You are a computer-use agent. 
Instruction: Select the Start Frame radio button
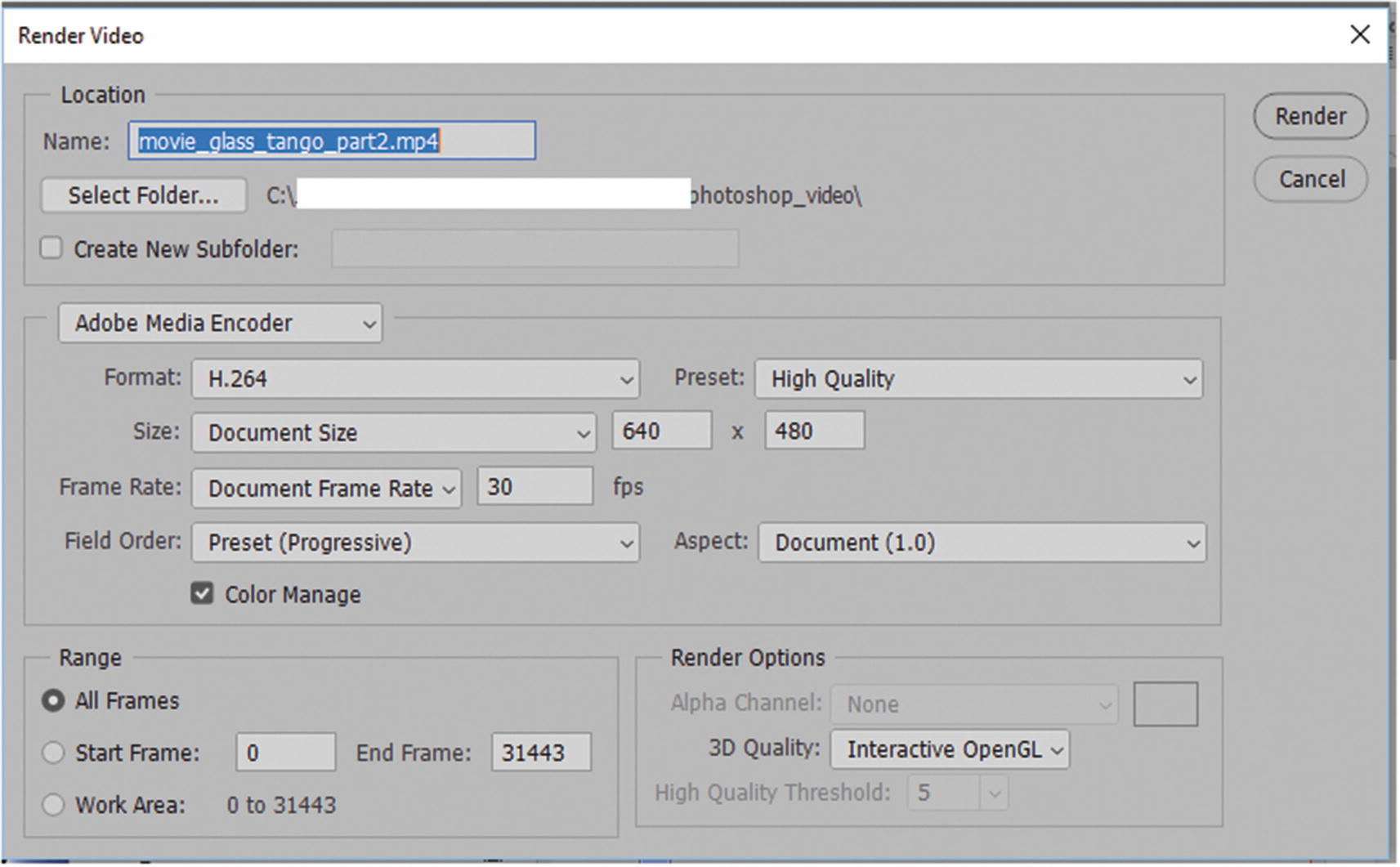[53, 753]
